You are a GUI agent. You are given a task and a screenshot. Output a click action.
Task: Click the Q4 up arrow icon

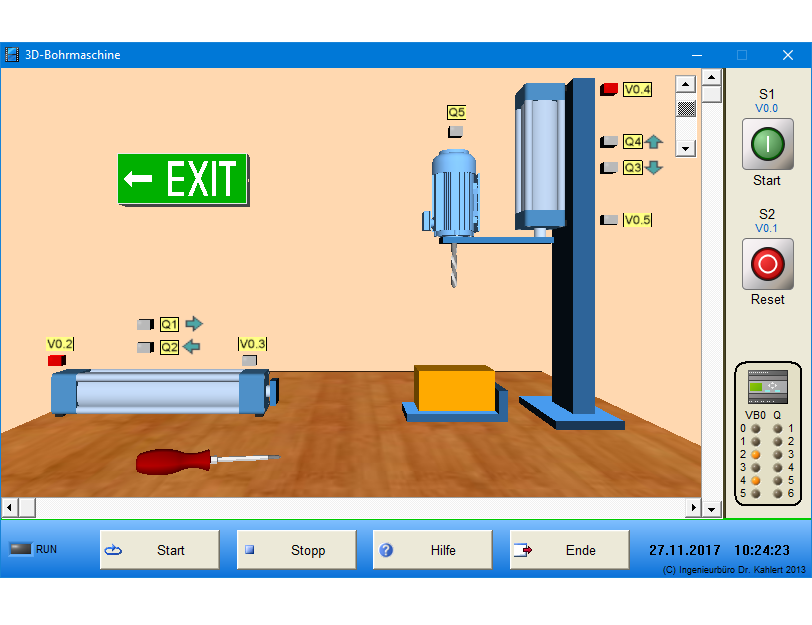pyautogui.click(x=654, y=141)
